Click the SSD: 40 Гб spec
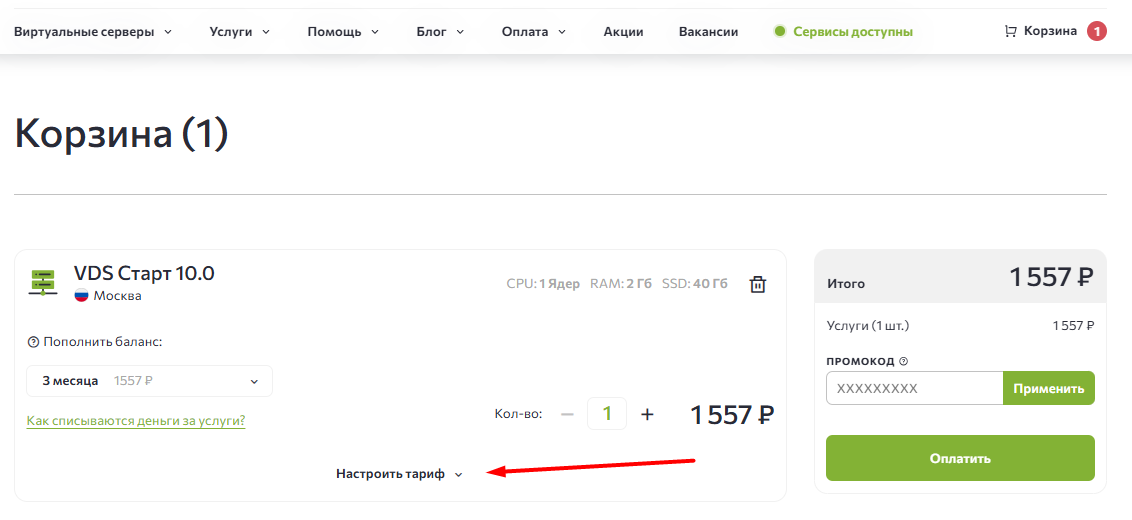1132x520 pixels. tap(695, 284)
